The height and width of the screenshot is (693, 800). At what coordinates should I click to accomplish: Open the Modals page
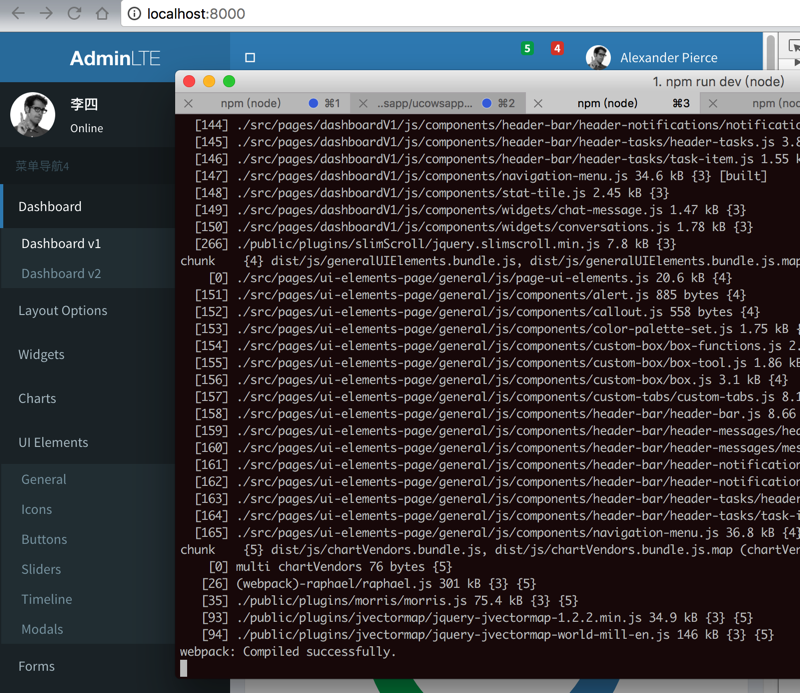[42, 629]
